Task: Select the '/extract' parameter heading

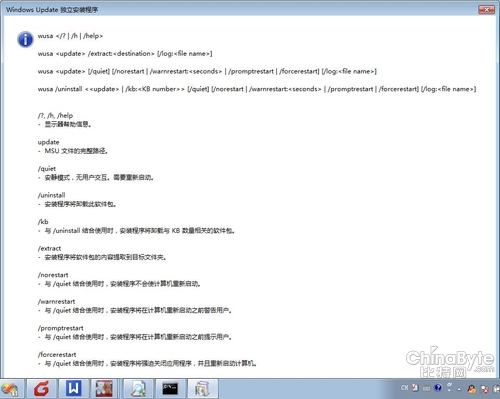Action: click(x=49, y=249)
